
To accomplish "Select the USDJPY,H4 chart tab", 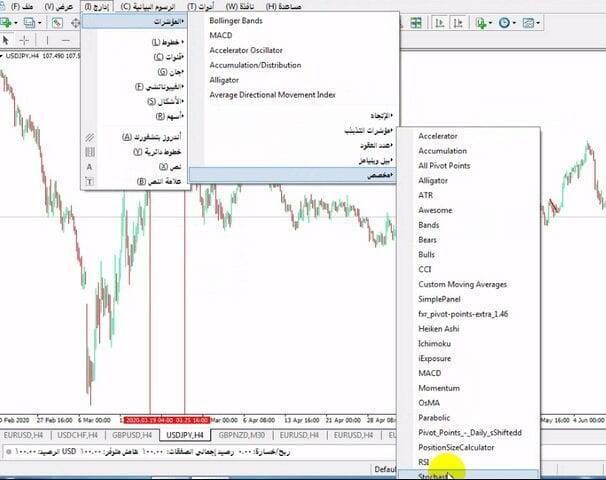I will [185, 436].
